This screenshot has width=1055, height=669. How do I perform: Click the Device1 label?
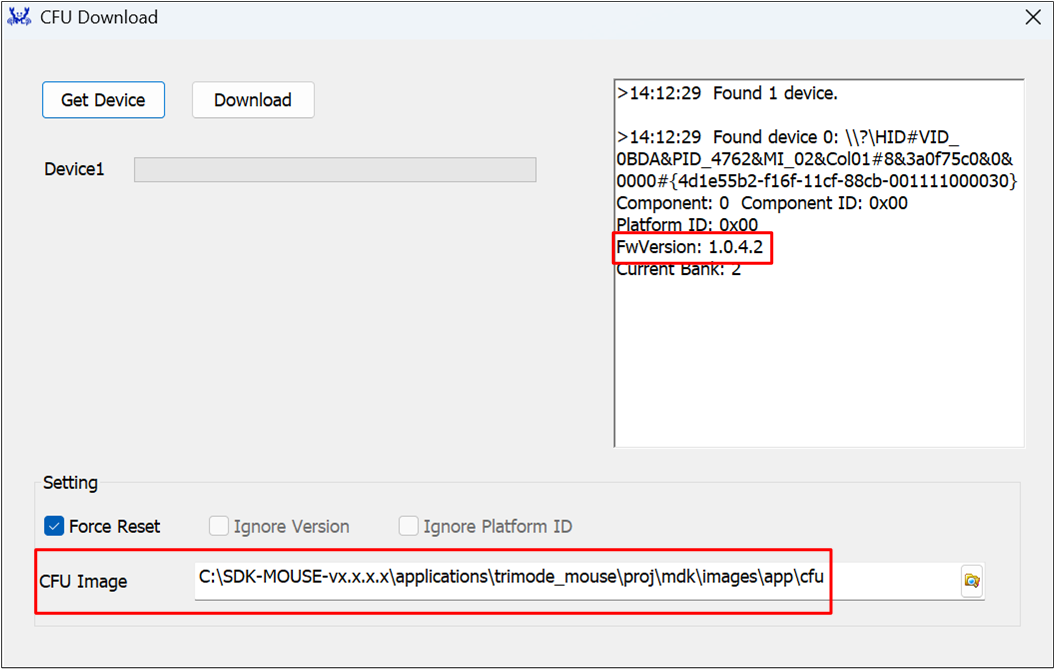[74, 170]
